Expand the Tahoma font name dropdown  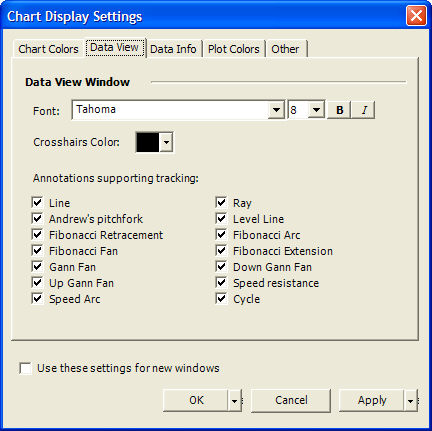276,110
